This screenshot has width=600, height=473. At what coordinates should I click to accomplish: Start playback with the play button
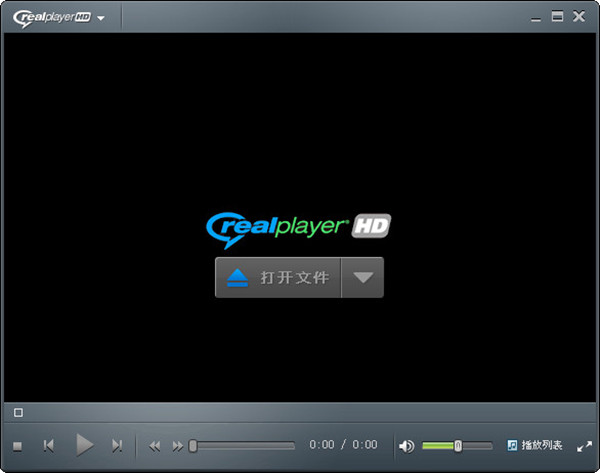(x=84, y=445)
